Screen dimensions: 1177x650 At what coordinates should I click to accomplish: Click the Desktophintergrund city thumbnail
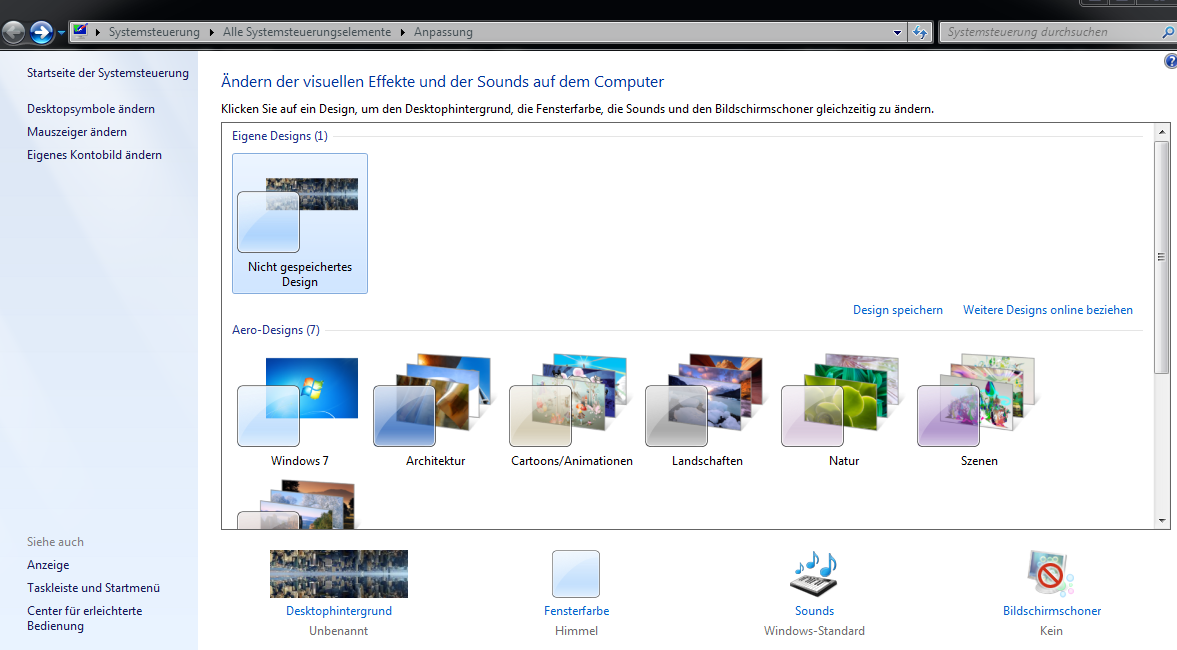tap(339, 574)
